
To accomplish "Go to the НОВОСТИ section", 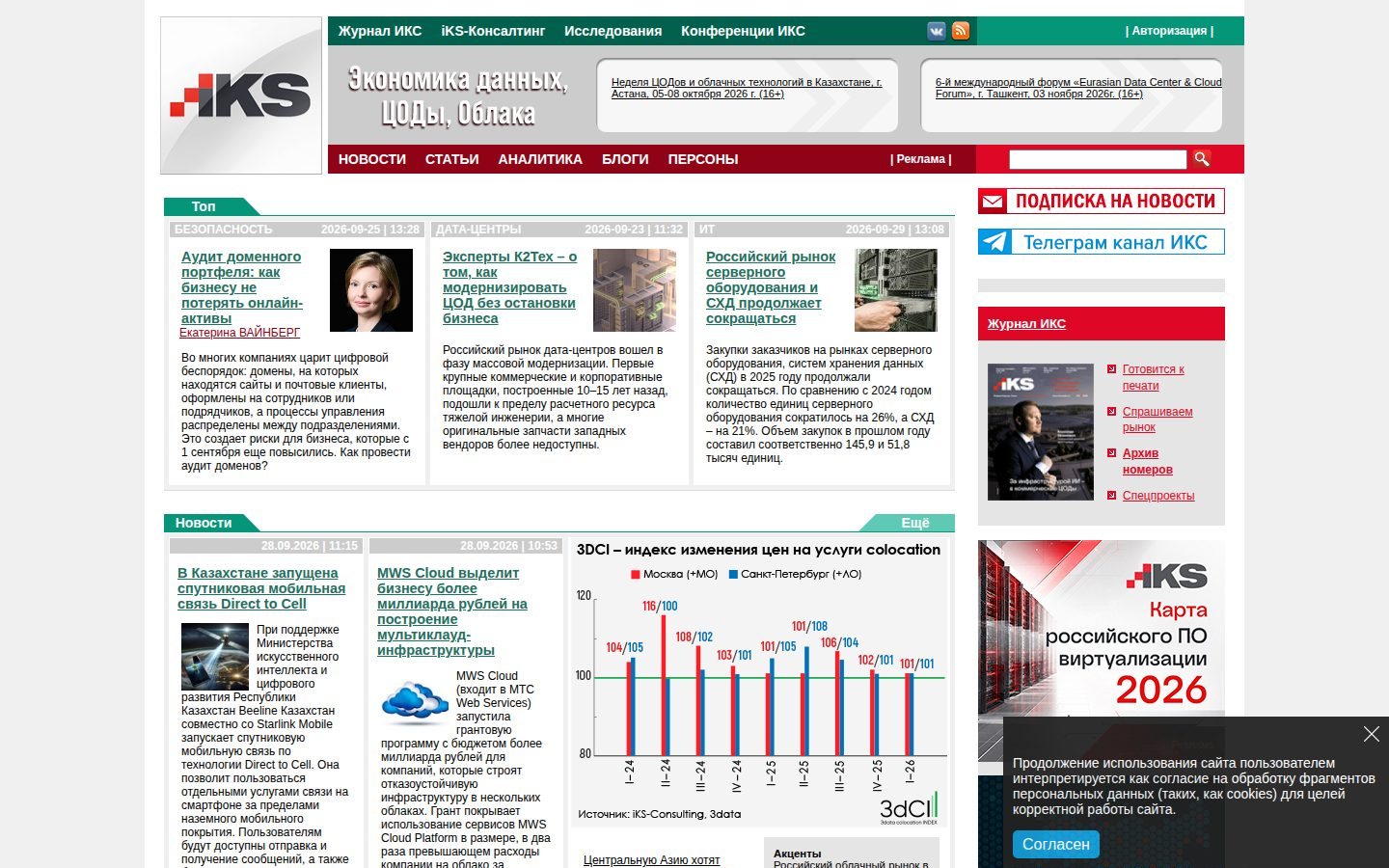I will (x=372, y=159).
